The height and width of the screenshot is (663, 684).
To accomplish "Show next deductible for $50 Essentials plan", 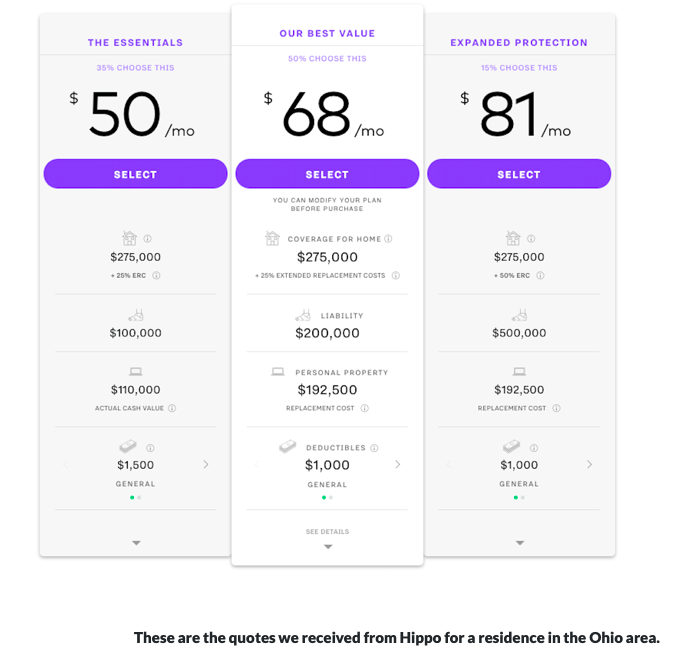I will [x=206, y=465].
